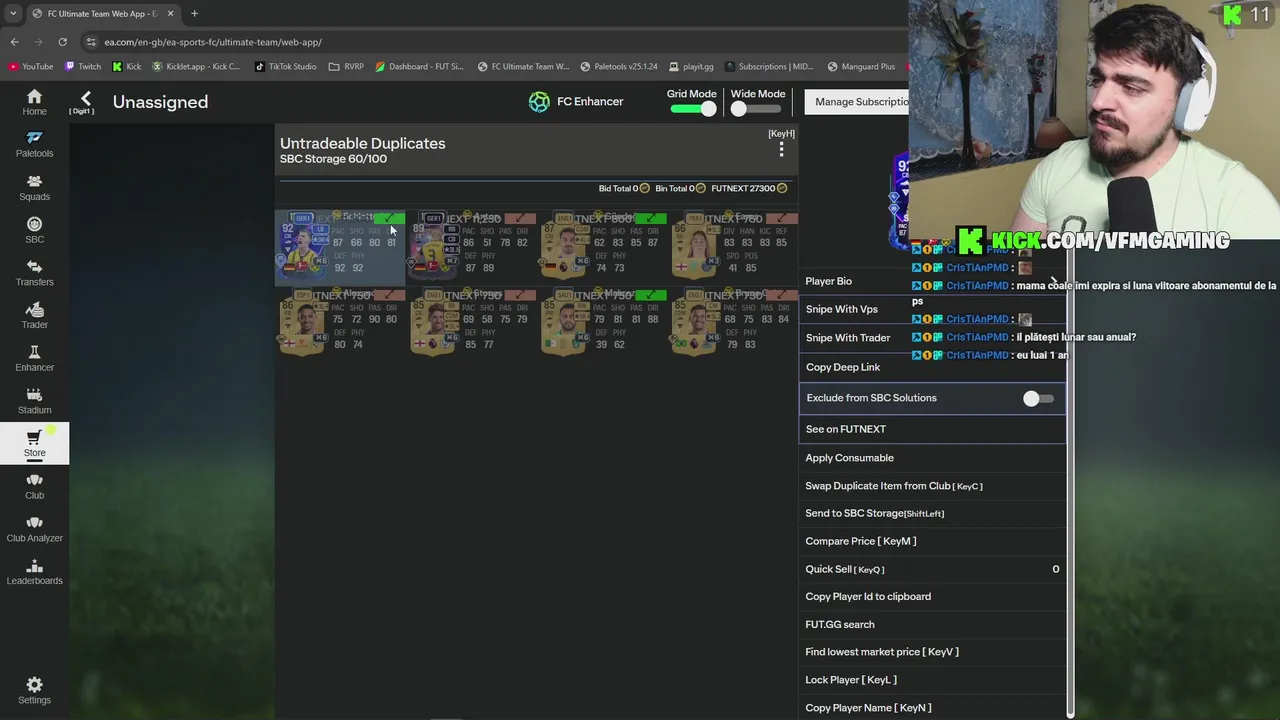Toggle Exclude from SBC Solutions switch

1038,398
